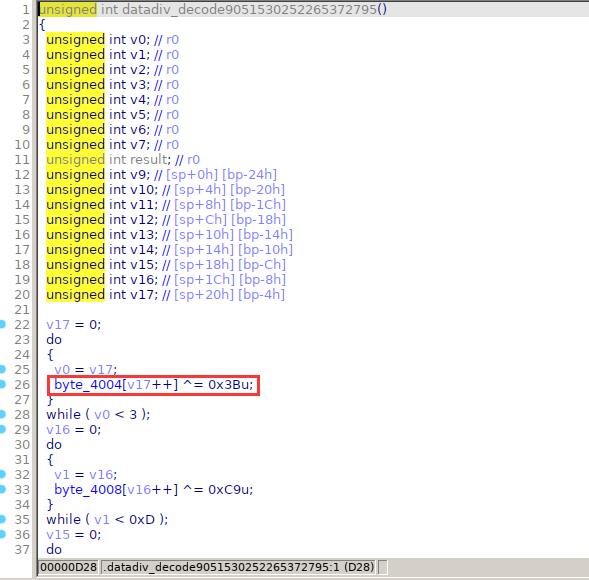589x580 pixels.
Task: Toggle breakpoint dot at line 25
Action: click(2, 369)
